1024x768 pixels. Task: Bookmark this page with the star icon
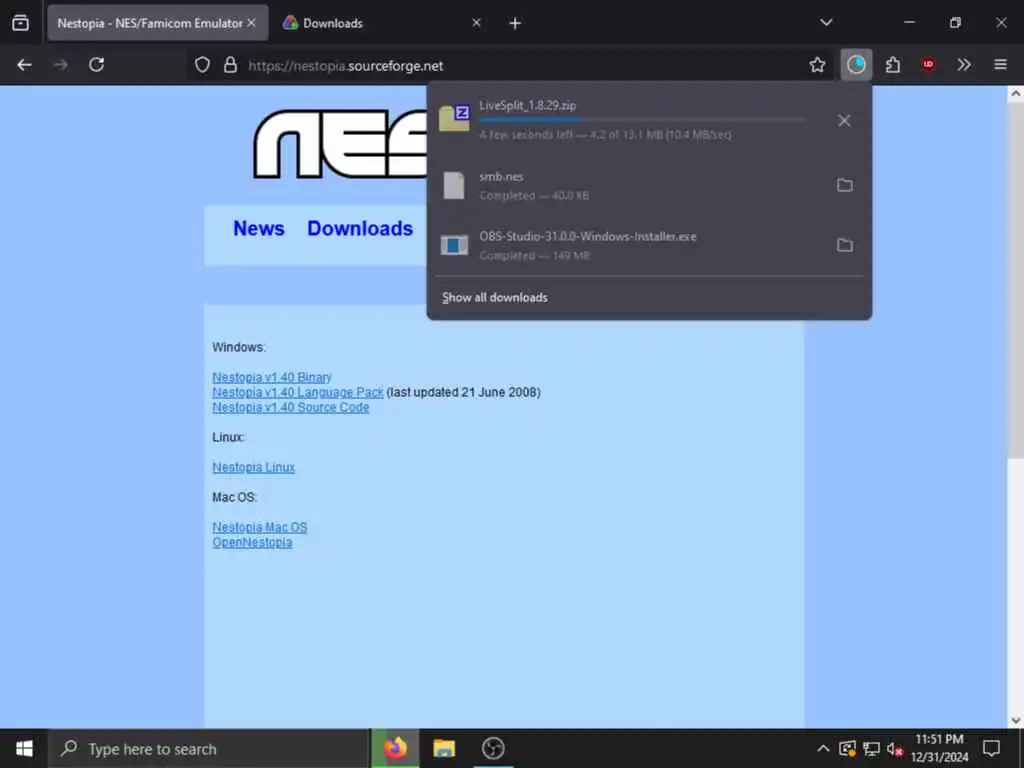(x=817, y=65)
